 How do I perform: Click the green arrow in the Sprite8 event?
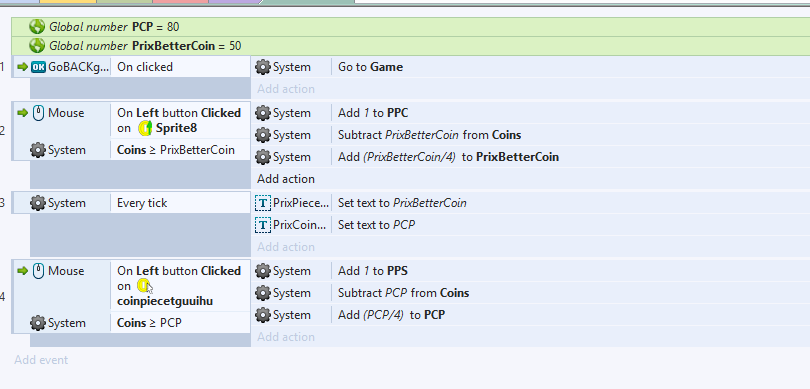[22, 113]
